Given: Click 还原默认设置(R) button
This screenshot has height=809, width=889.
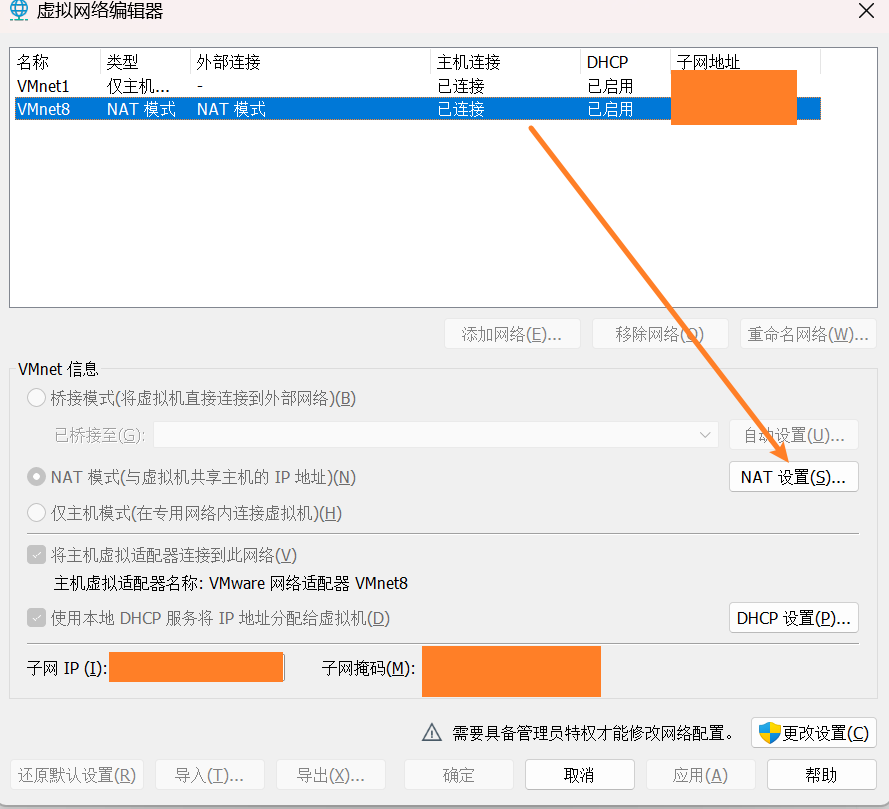Looking at the screenshot, I should point(77,774).
